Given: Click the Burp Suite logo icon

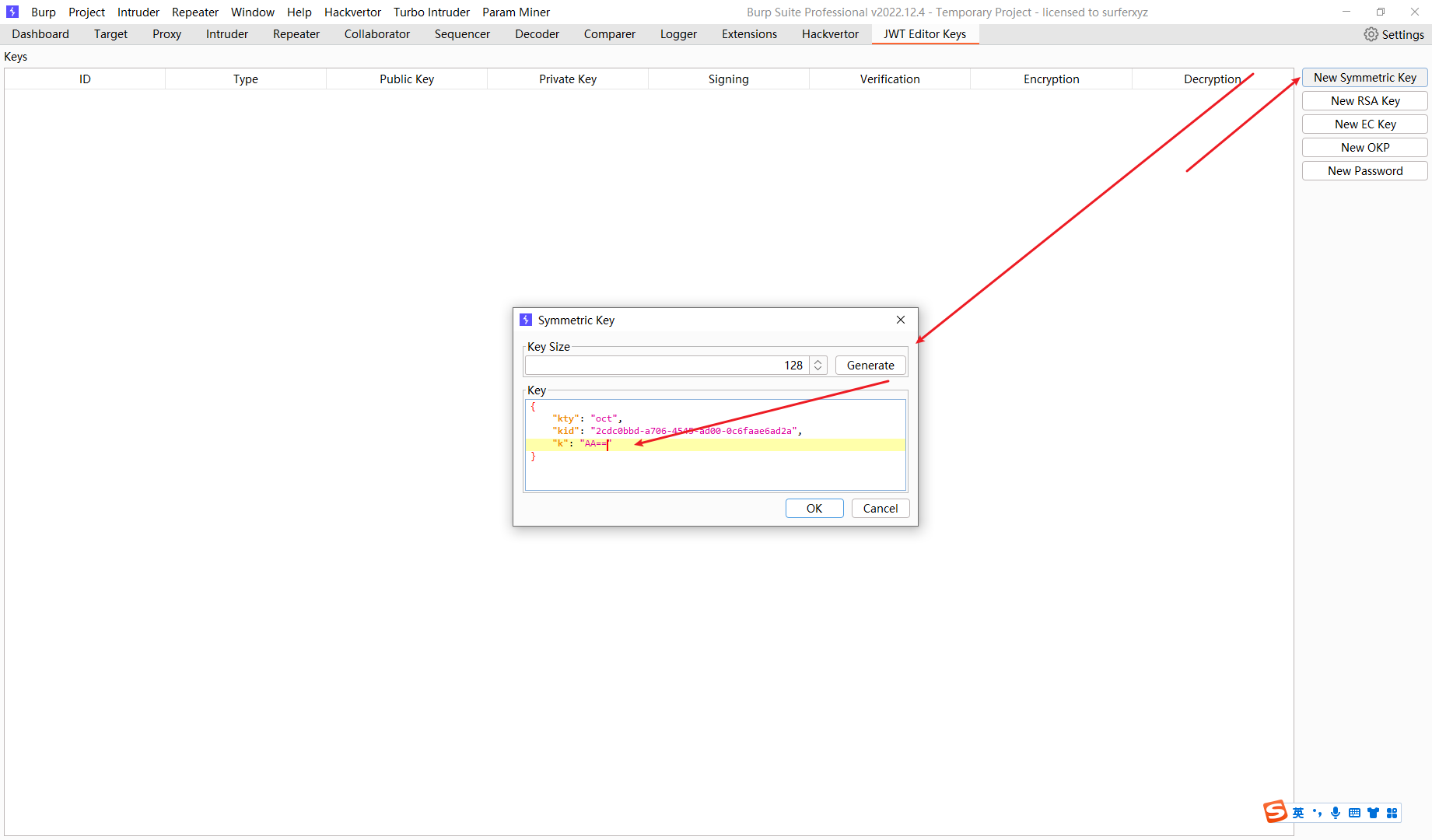Looking at the screenshot, I should tap(12, 12).
